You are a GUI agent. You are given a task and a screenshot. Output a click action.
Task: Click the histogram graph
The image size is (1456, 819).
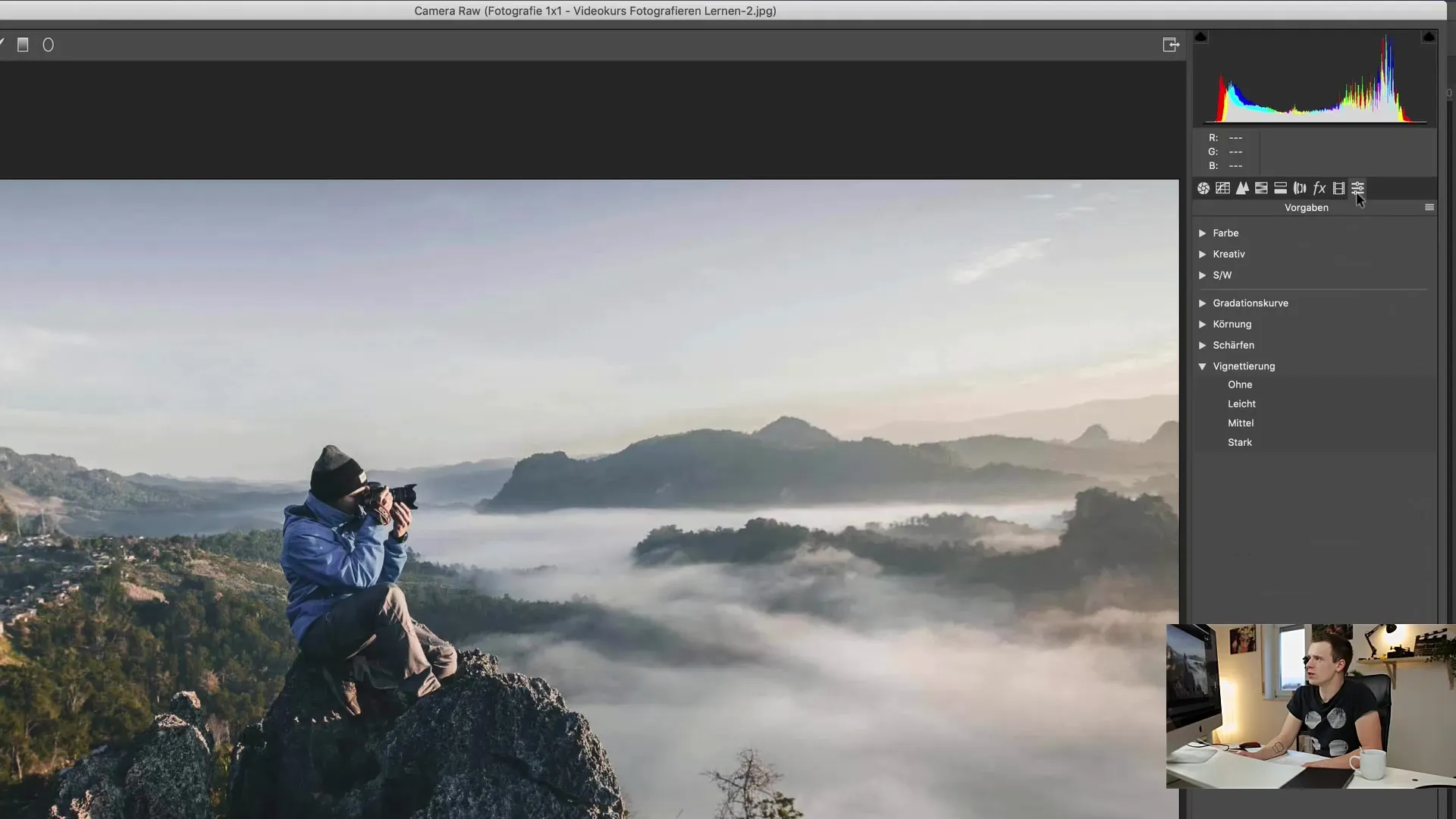tap(1314, 78)
